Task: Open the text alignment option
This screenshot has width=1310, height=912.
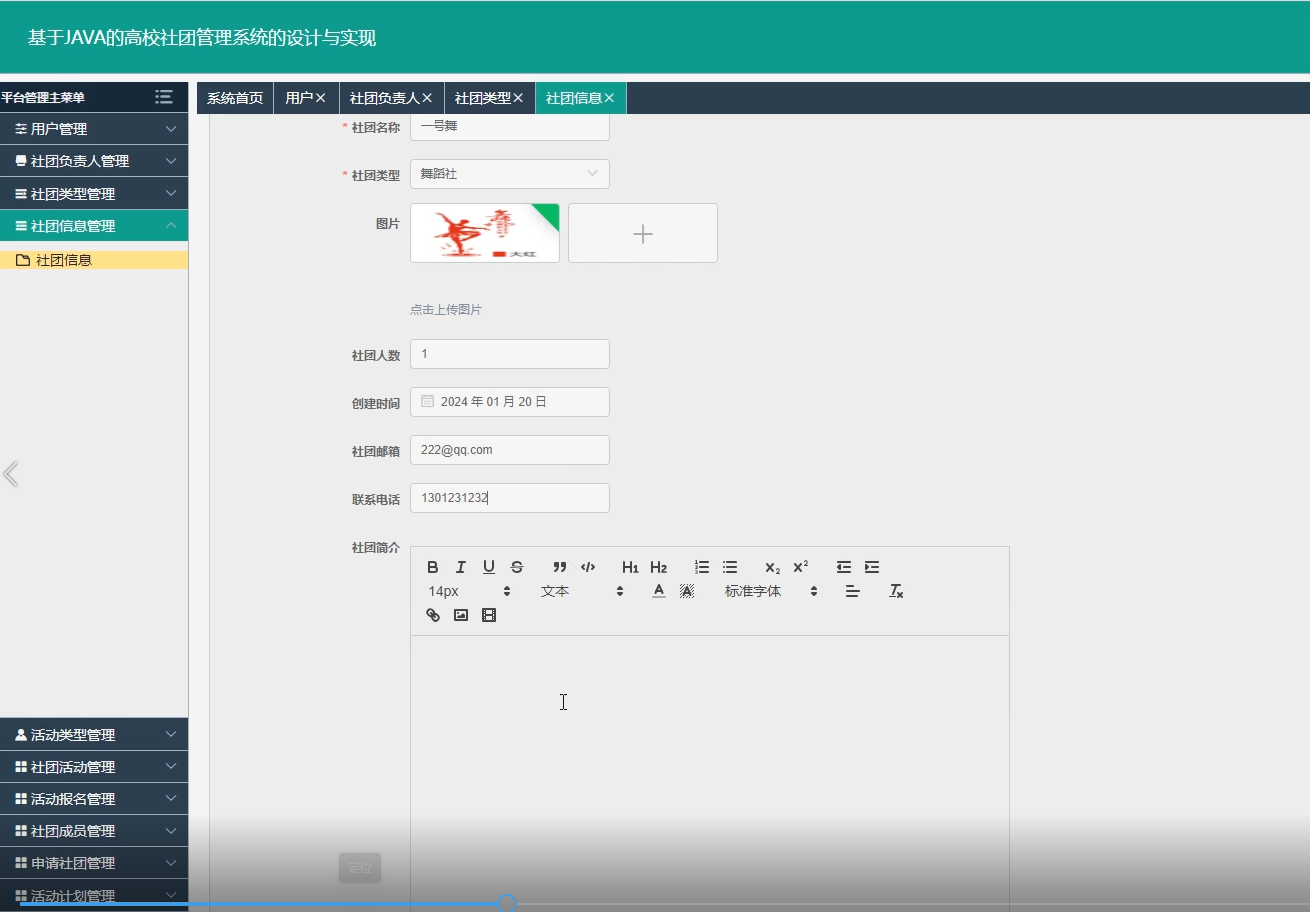Action: tap(853, 591)
